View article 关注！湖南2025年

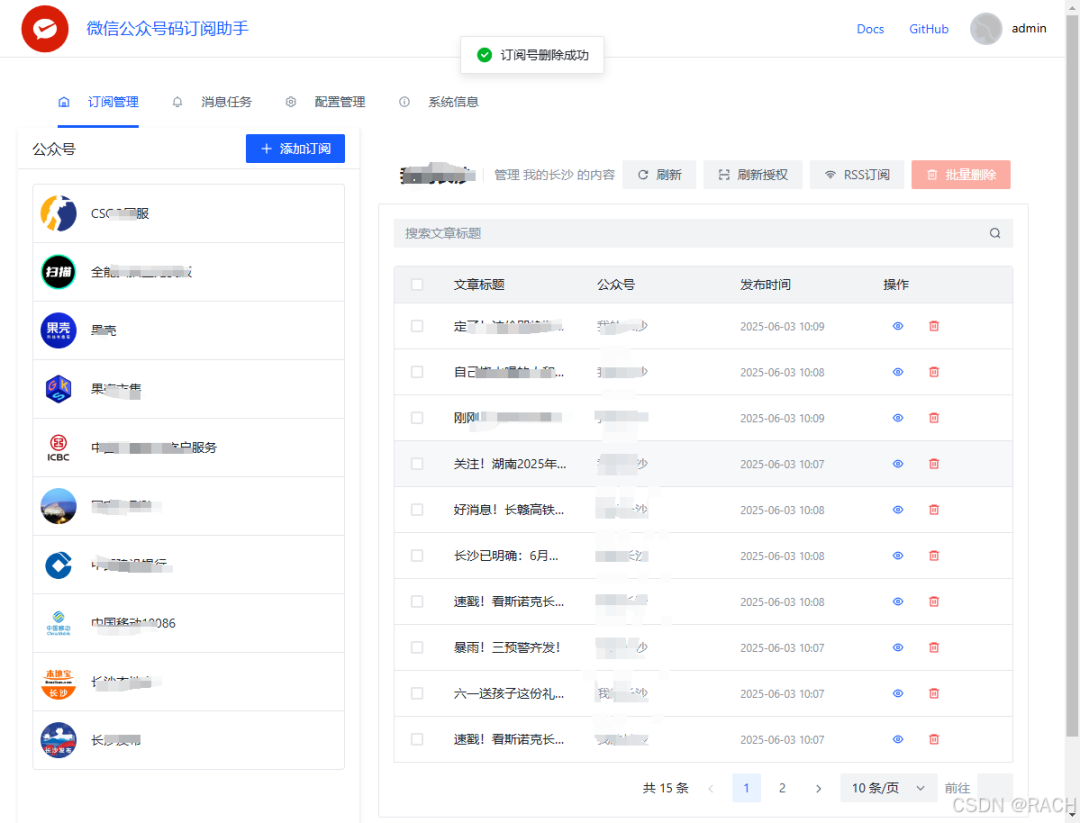click(897, 463)
